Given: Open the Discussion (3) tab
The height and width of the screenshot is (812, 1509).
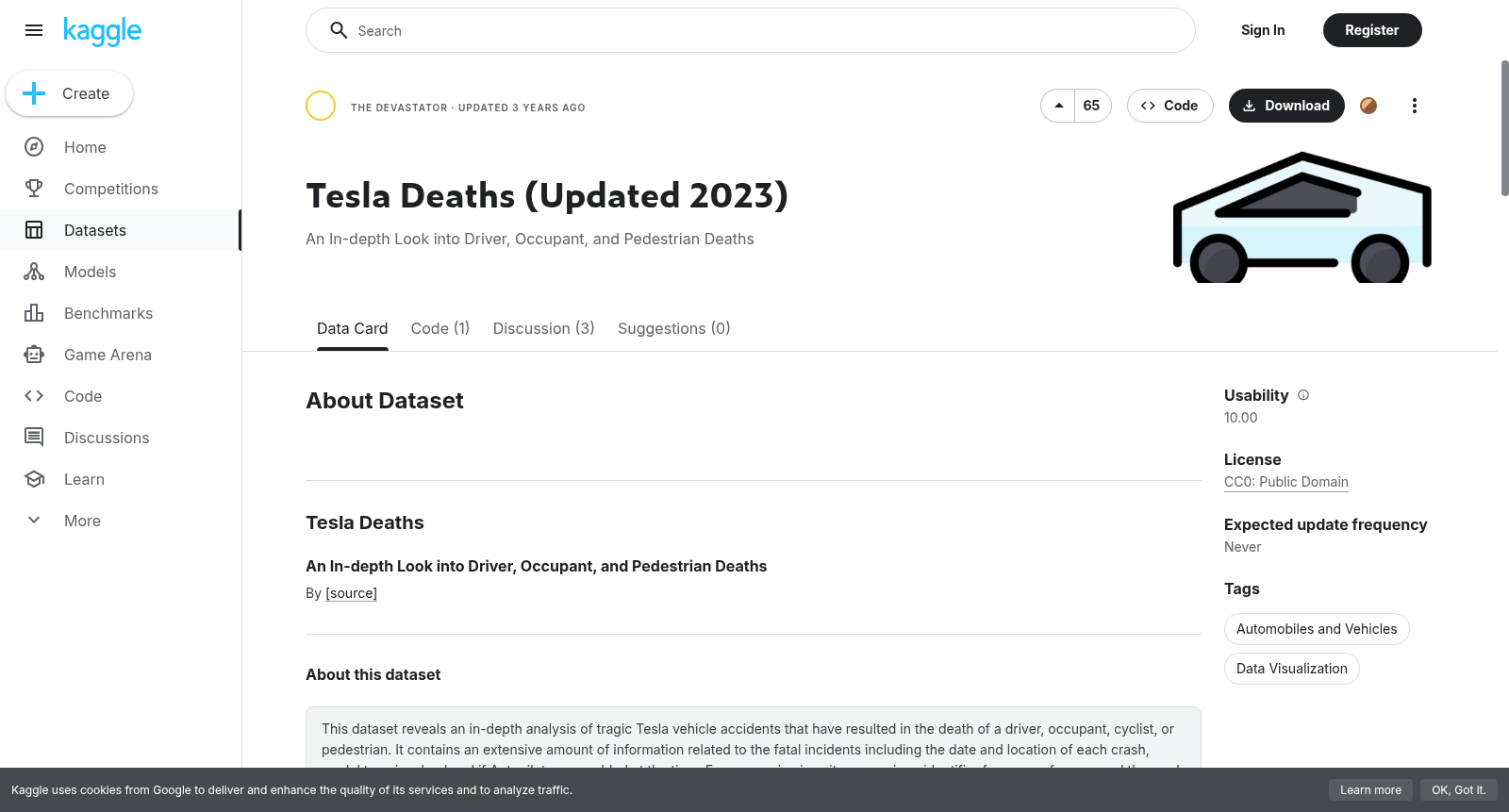Looking at the screenshot, I should click(544, 328).
